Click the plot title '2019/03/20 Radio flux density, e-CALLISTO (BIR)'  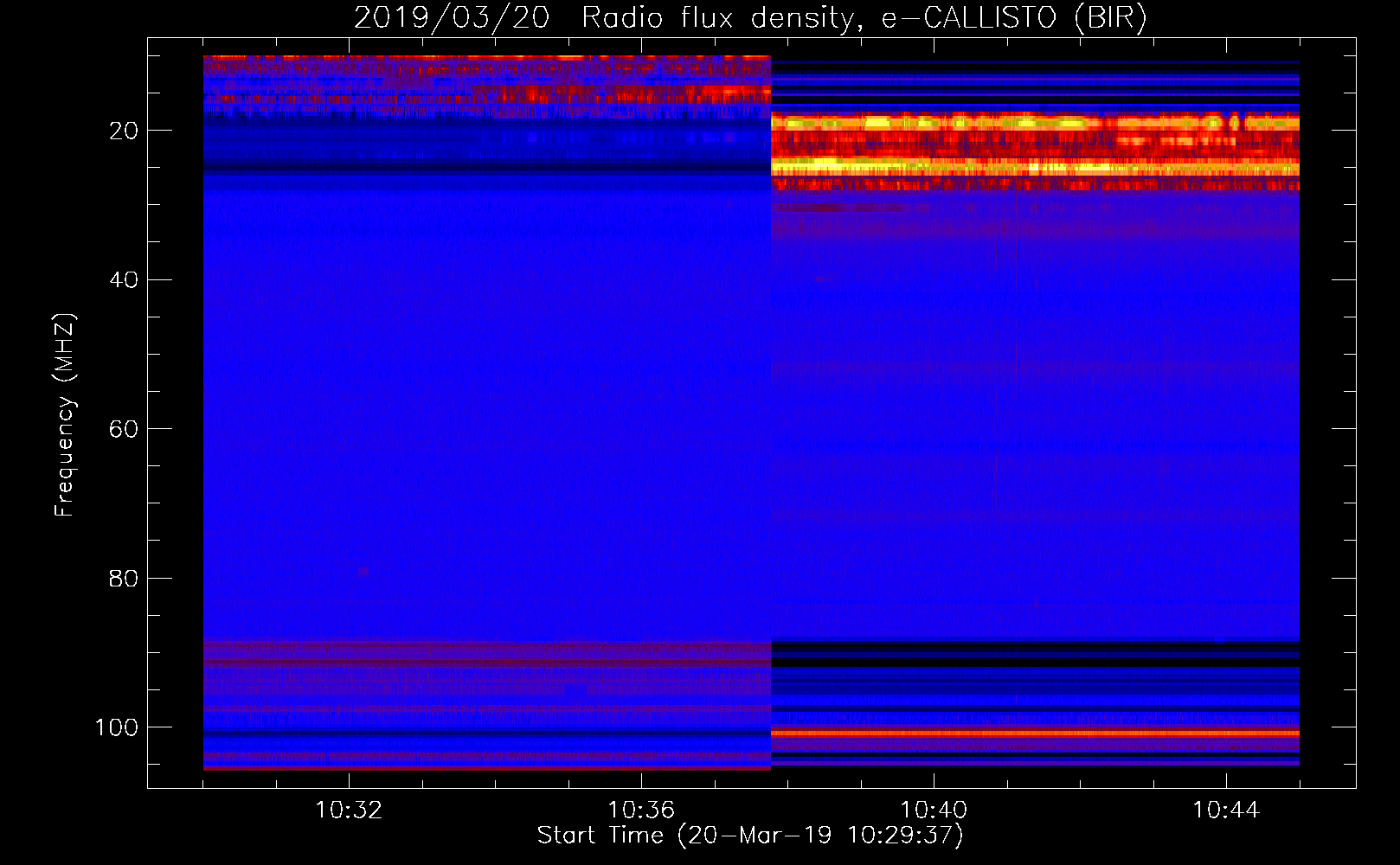pyautogui.click(x=750, y=17)
